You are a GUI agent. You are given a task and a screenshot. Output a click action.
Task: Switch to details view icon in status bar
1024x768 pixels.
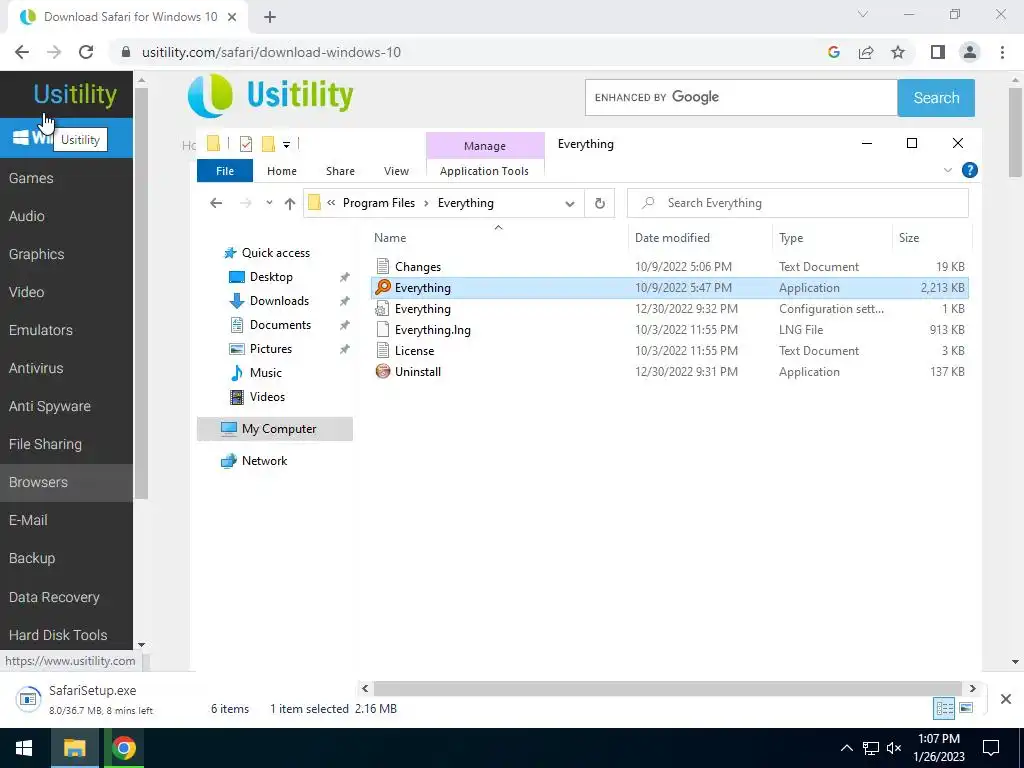click(x=944, y=709)
